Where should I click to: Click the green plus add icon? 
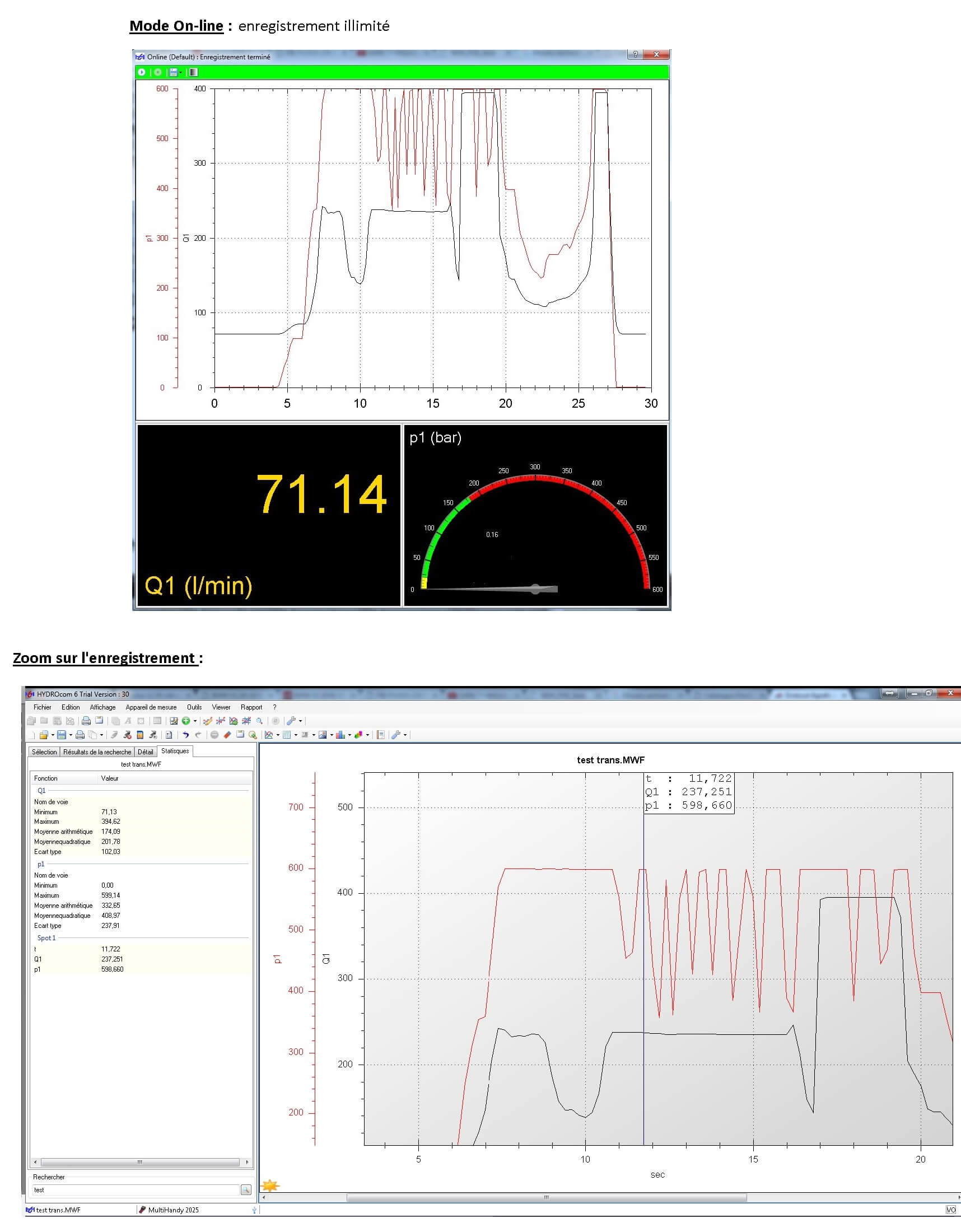coord(185,721)
